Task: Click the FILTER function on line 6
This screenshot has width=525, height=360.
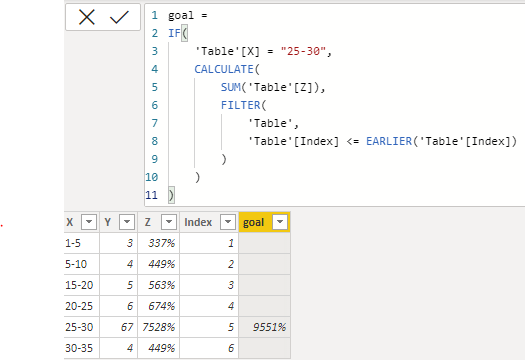Action: 240,105
